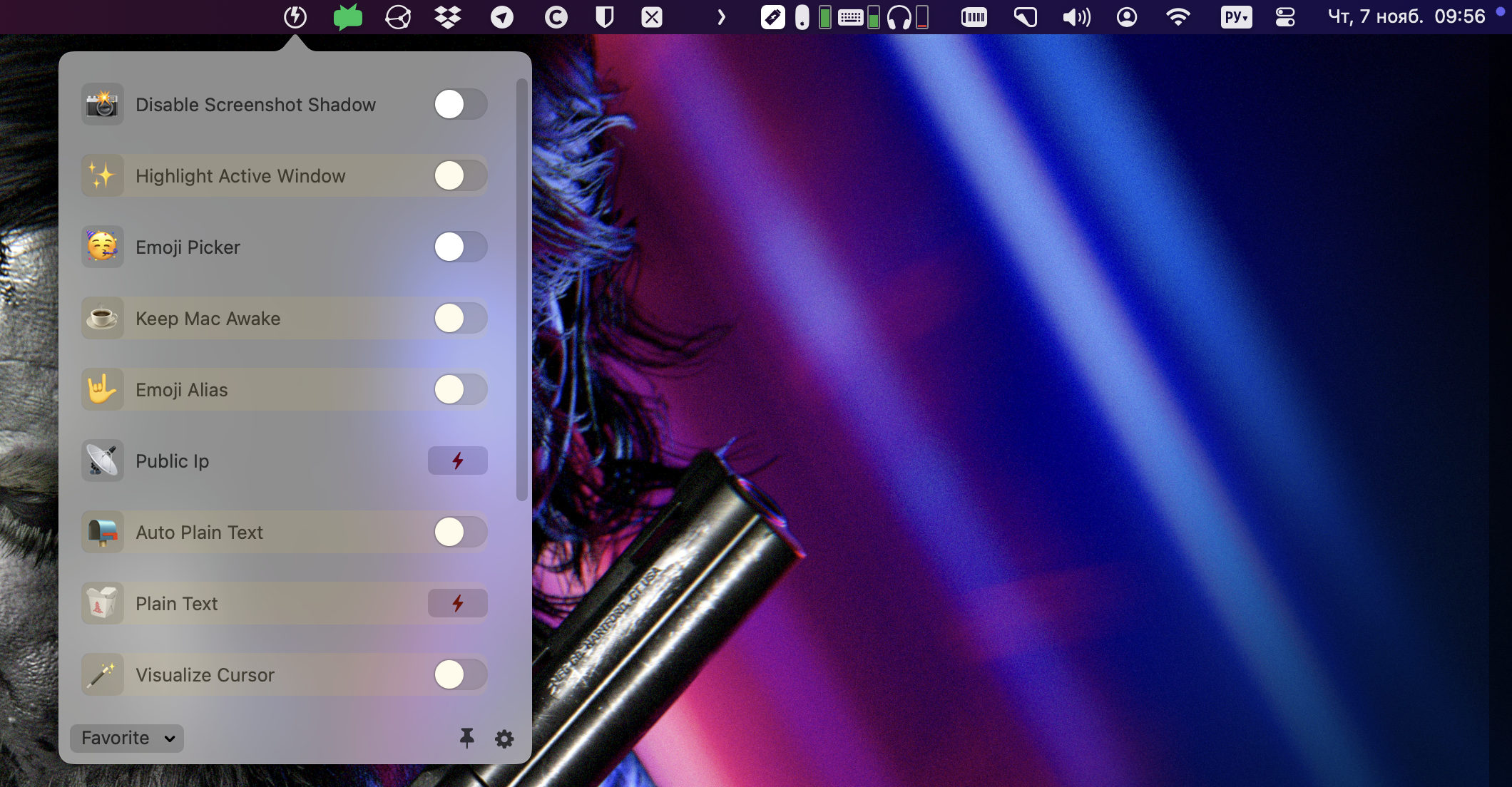The height and width of the screenshot is (787, 1512).
Task: Open the РУ input language menu
Action: 1236,17
